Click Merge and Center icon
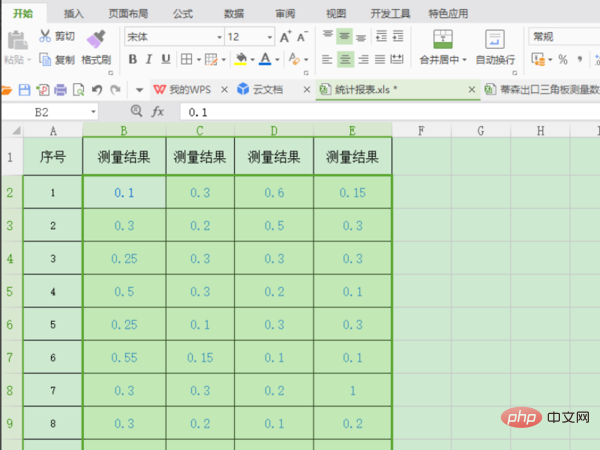 443,39
